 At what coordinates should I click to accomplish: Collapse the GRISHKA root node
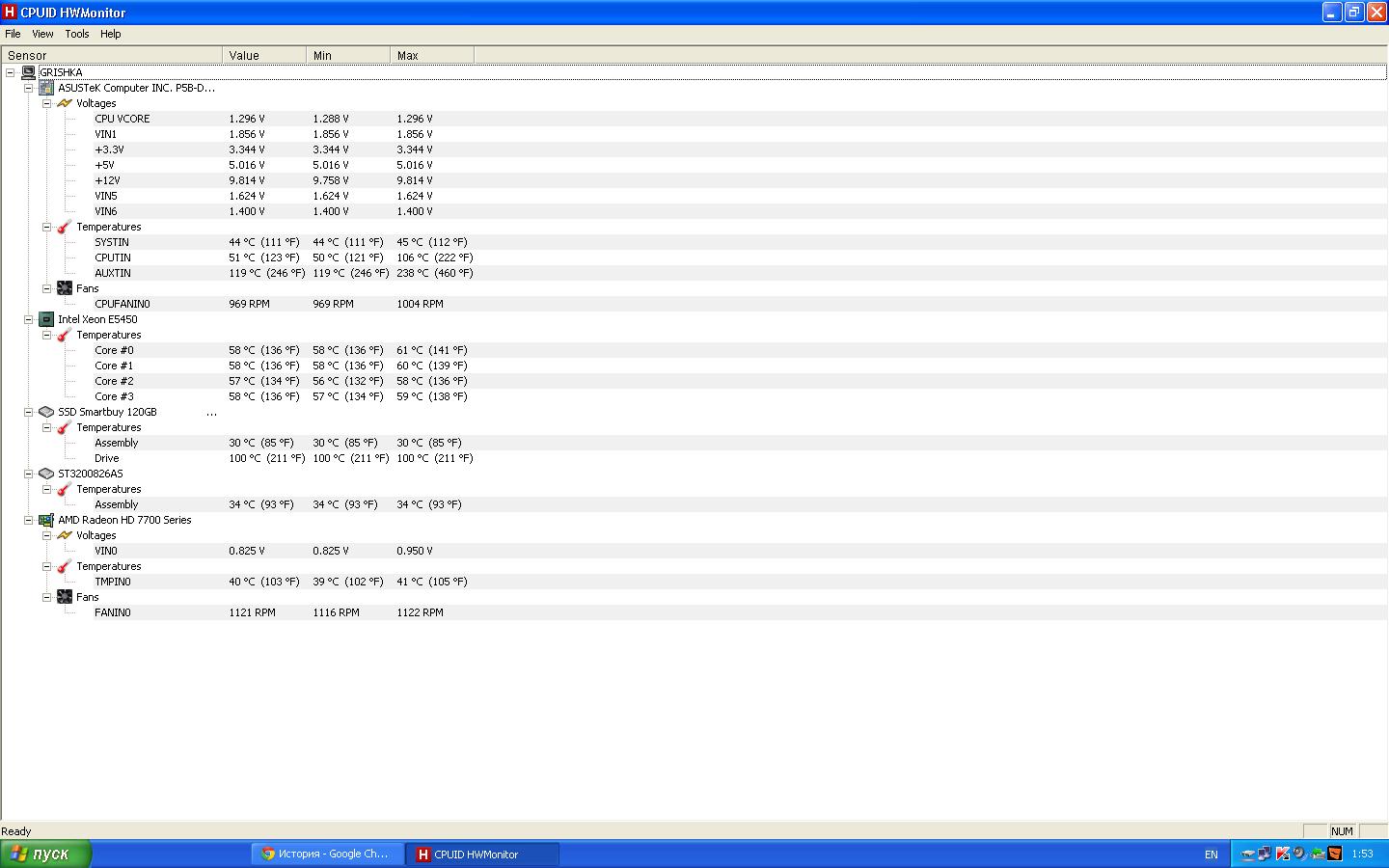[x=11, y=72]
